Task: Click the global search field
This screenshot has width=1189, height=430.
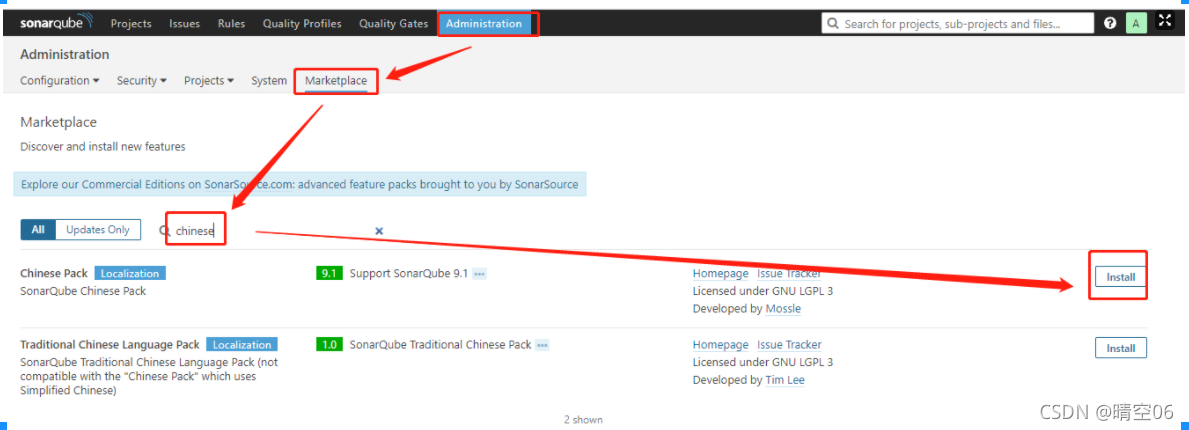Action: click(x=958, y=24)
